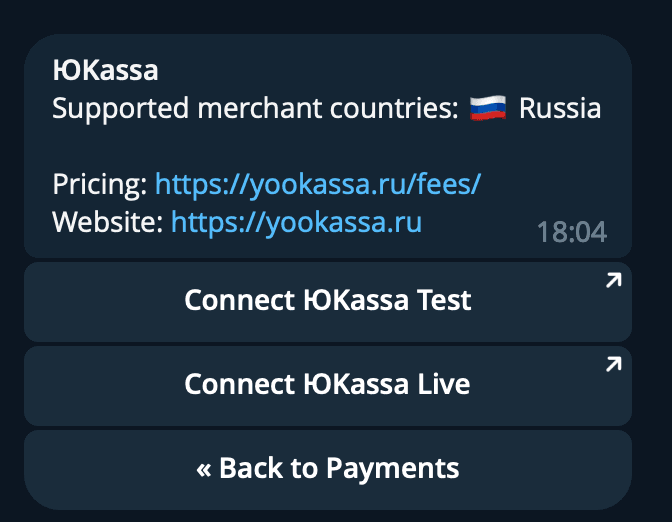Click the Russian flag emoji
Viewport: 672px width, 522px height.
click(x=488, y=108)
